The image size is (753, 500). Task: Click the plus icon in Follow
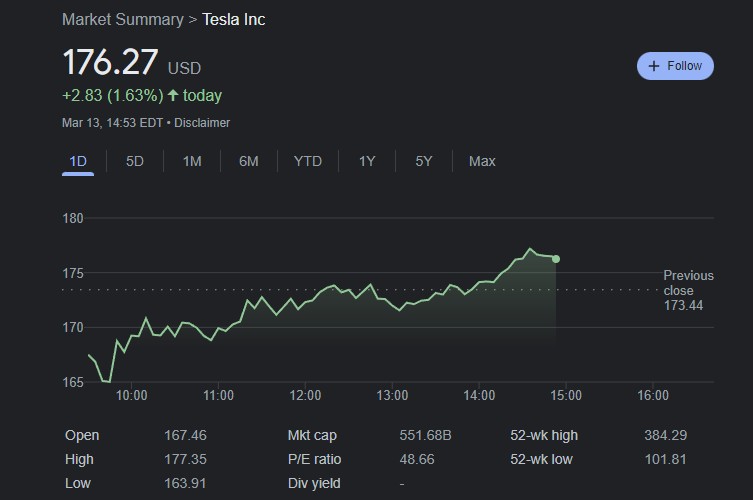coord(654,66)
